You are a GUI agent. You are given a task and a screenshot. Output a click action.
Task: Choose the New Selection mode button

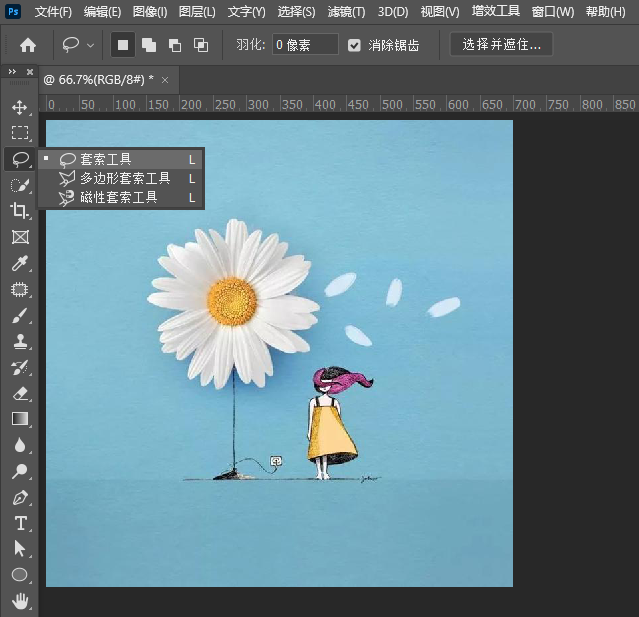[x=123, y=45]
